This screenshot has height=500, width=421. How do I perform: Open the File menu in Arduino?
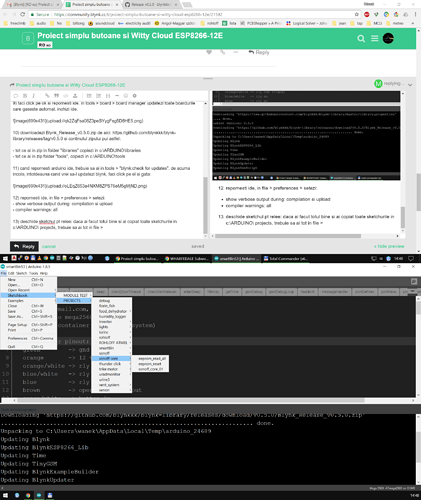click(x=3, y=273)
